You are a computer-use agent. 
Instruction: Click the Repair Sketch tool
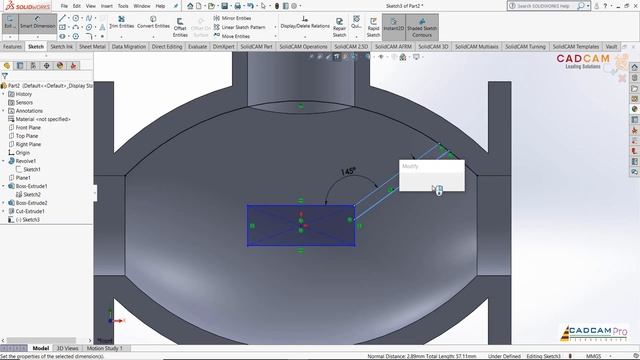coord(339,27)
